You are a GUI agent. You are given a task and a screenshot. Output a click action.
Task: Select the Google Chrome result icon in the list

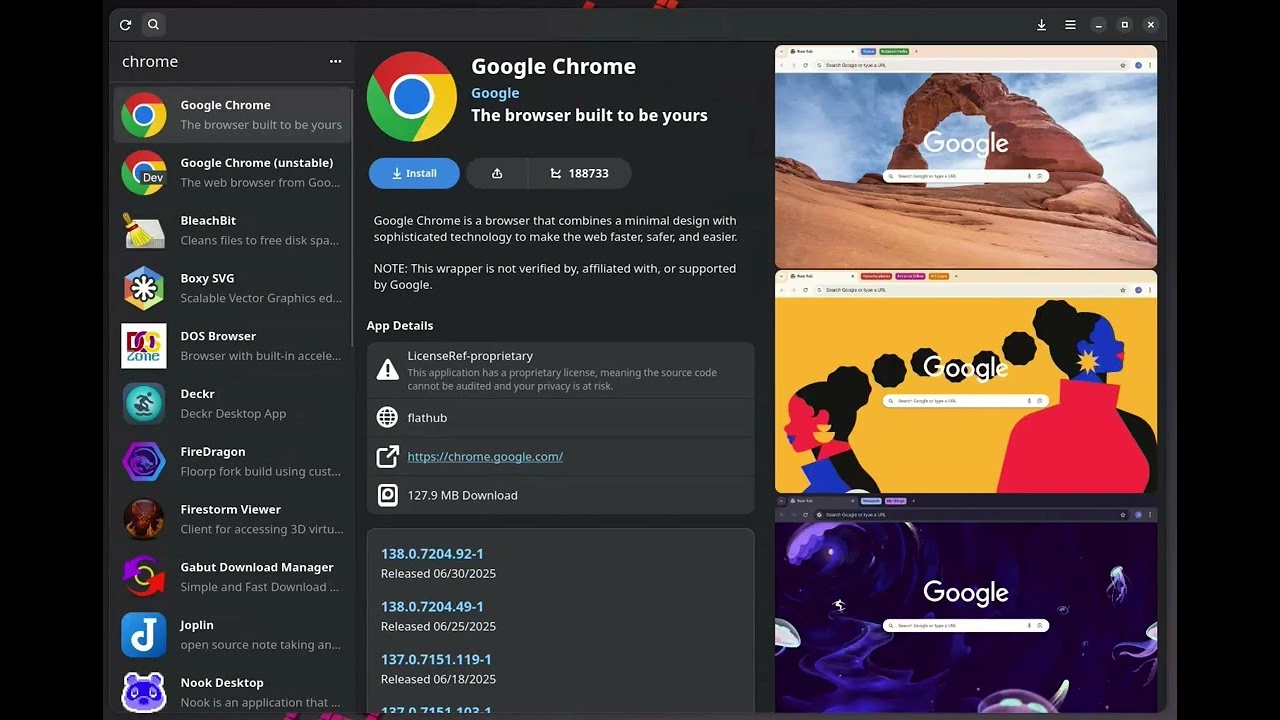(x=144, y=115)
